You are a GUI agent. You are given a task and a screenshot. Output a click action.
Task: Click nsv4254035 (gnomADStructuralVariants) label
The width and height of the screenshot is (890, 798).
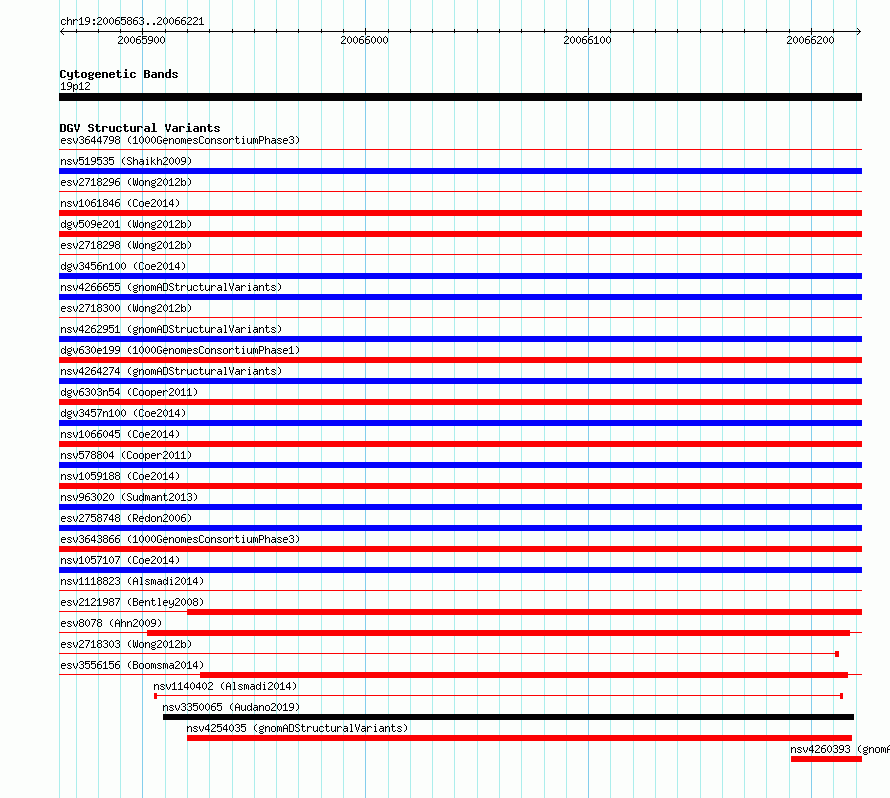click(297, 728)
